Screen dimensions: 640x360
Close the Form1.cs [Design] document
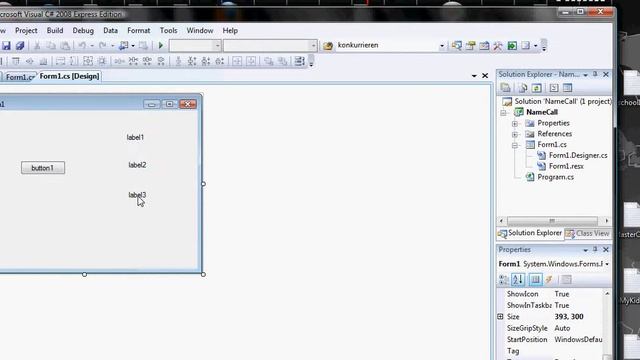coord(485,76)
